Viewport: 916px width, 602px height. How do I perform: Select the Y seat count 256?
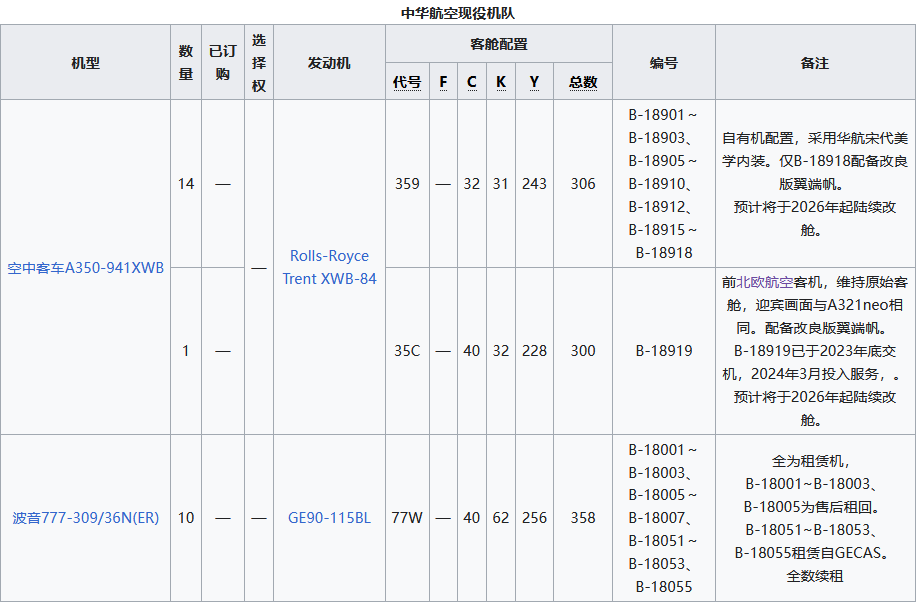(535, 518)
